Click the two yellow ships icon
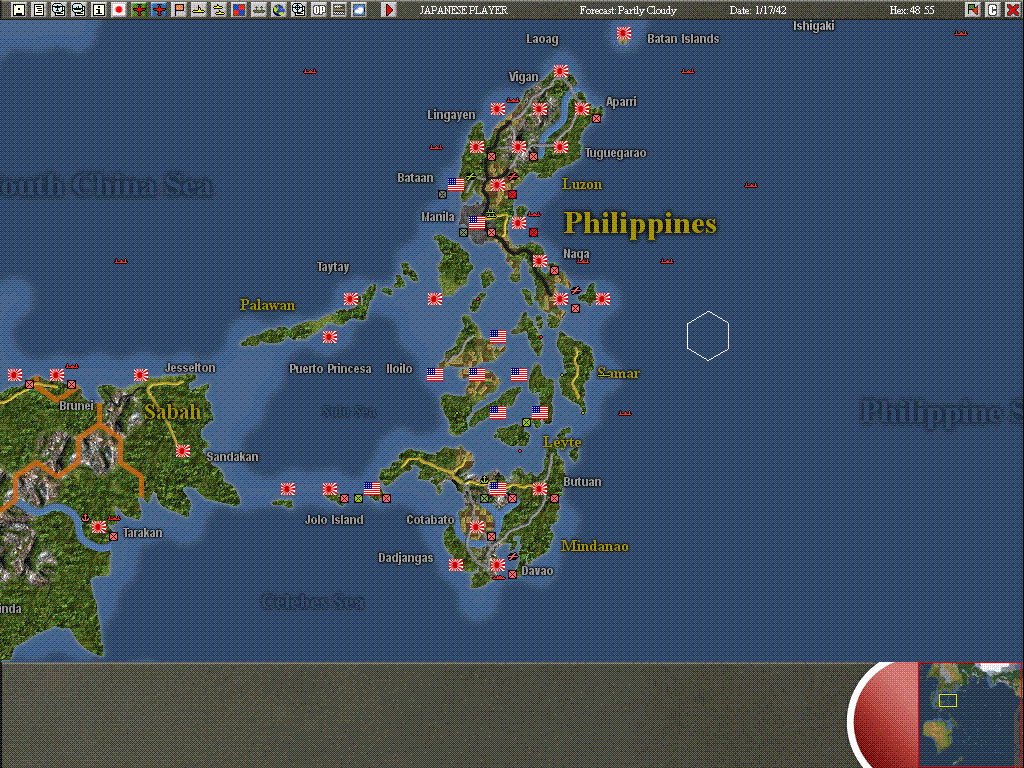The image size is (1024, 768). click(219, 10)
